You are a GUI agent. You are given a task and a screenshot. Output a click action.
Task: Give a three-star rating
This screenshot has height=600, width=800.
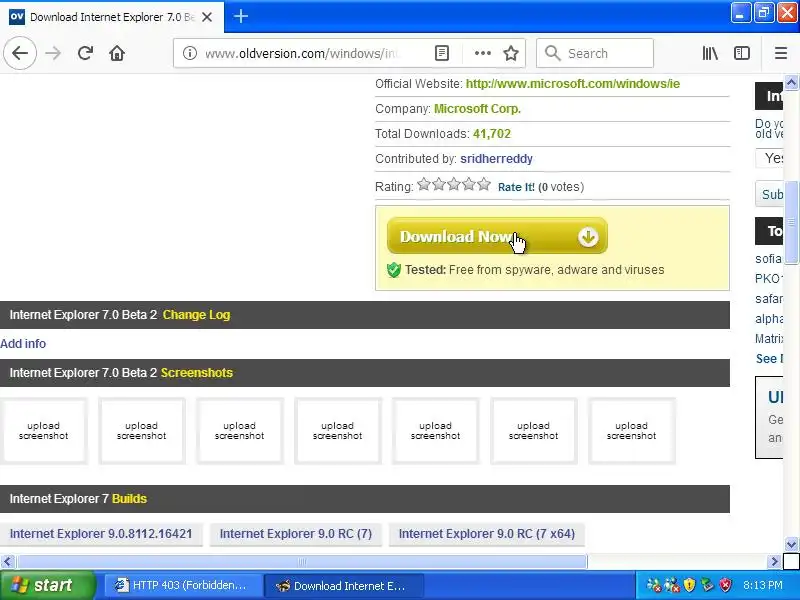pyautogui.click(x=454, y=184)
